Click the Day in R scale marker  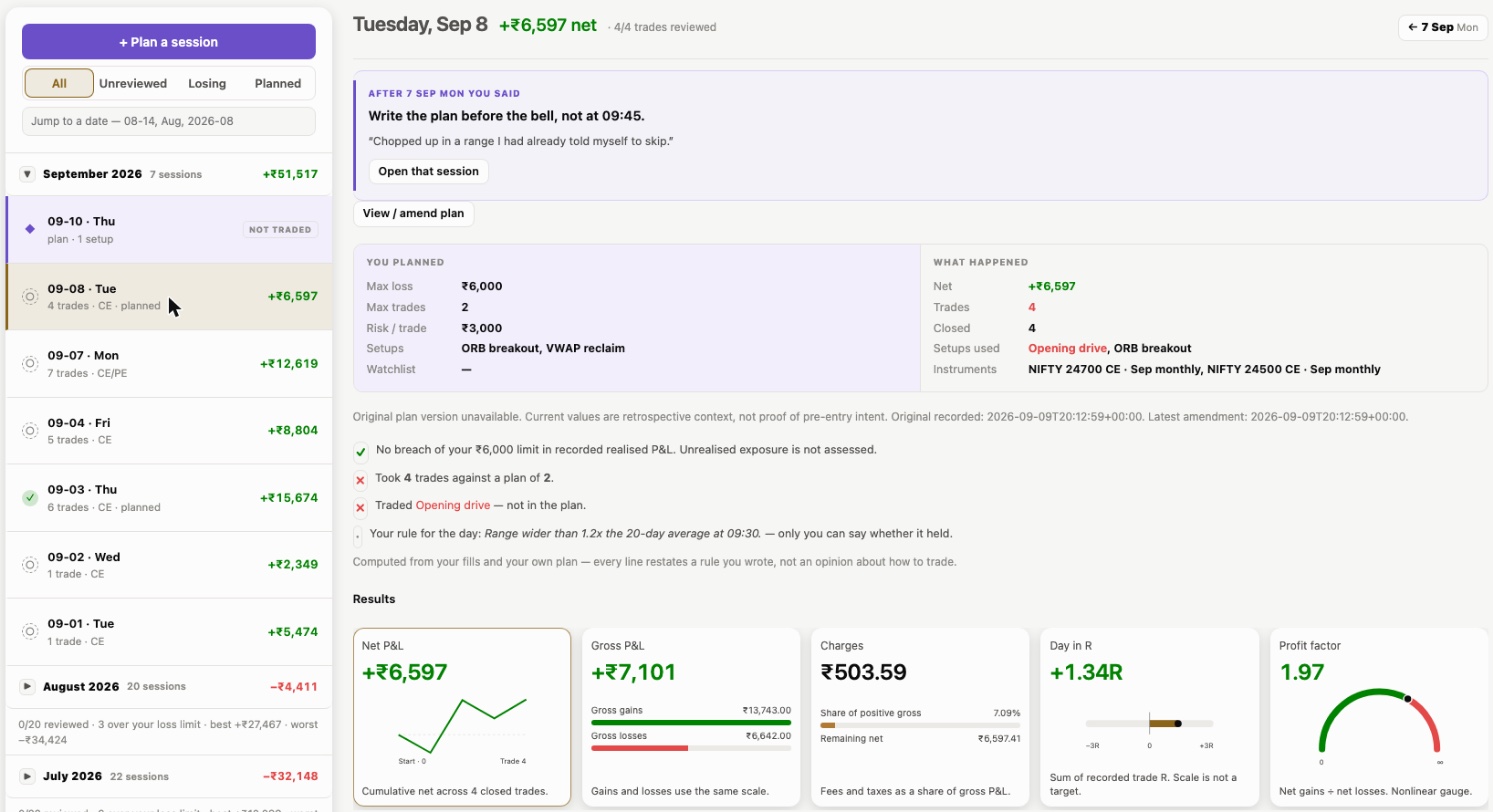(1178, 723)
